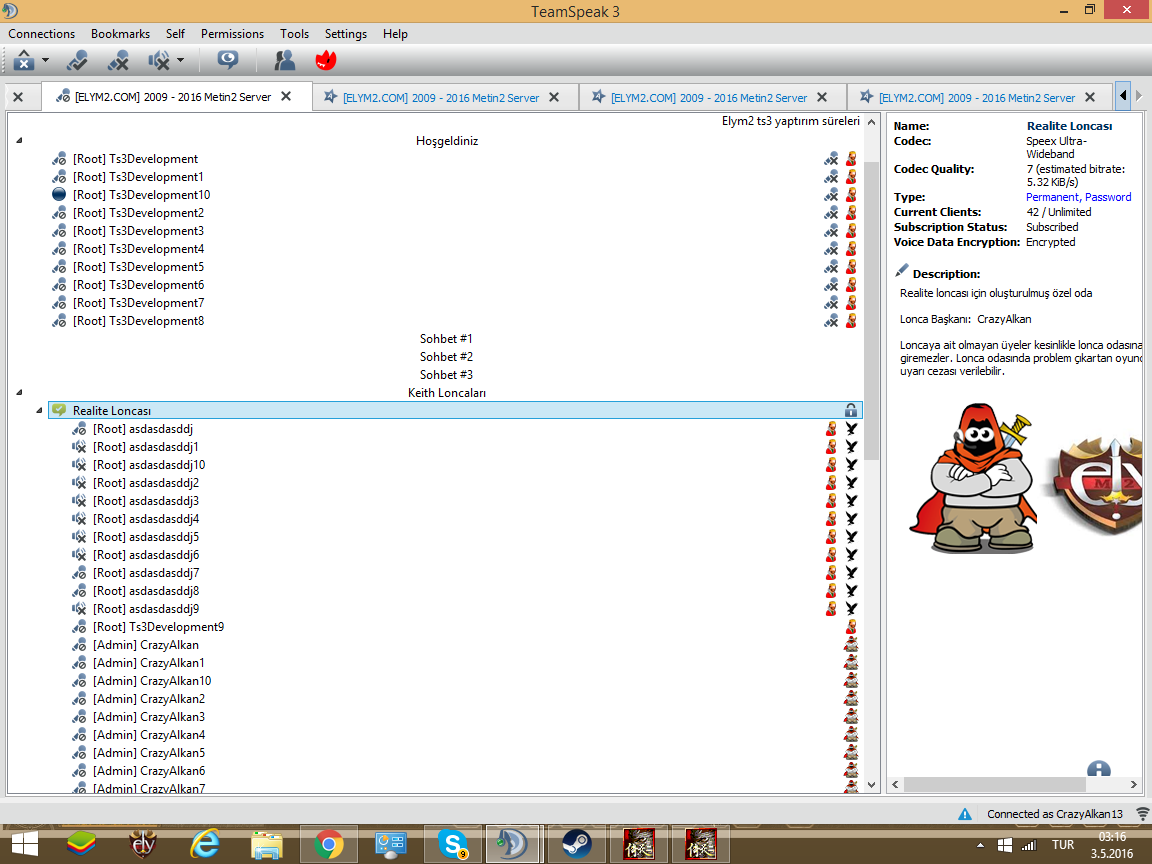1152x864 pixels.
Task: Select user [Root] asdasdasddj7
Action: (145, 573)
